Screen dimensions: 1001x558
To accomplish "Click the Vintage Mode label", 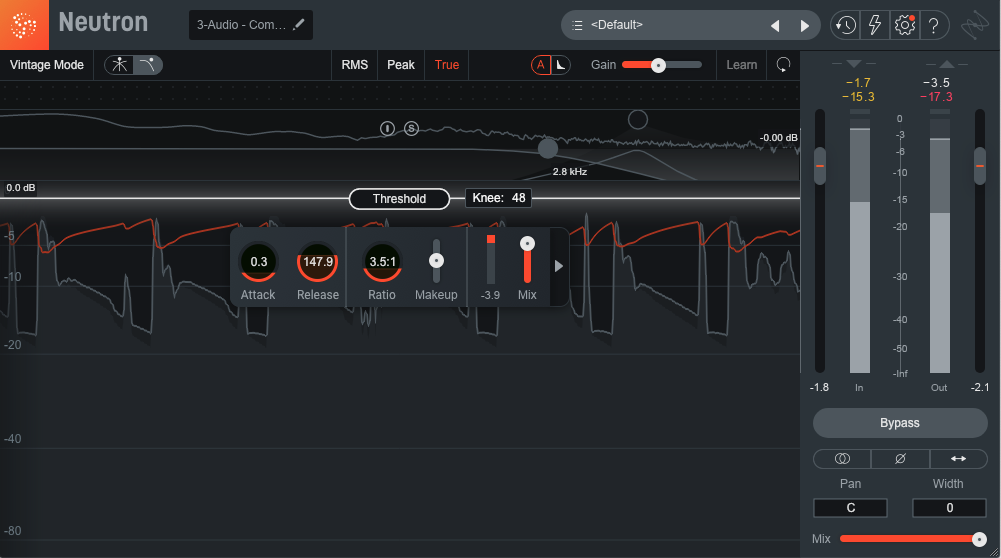I will pos(47,65).
